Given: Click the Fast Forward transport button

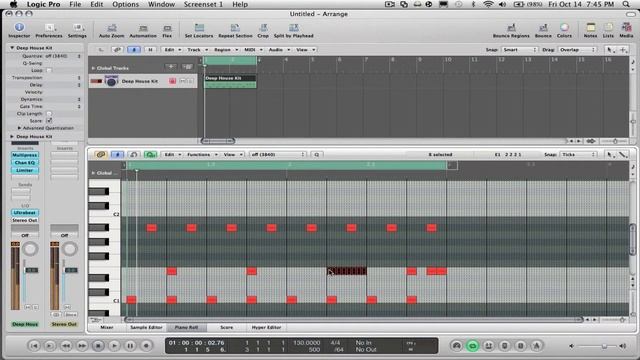Looking at the screenshot, I should pos(82,346).
